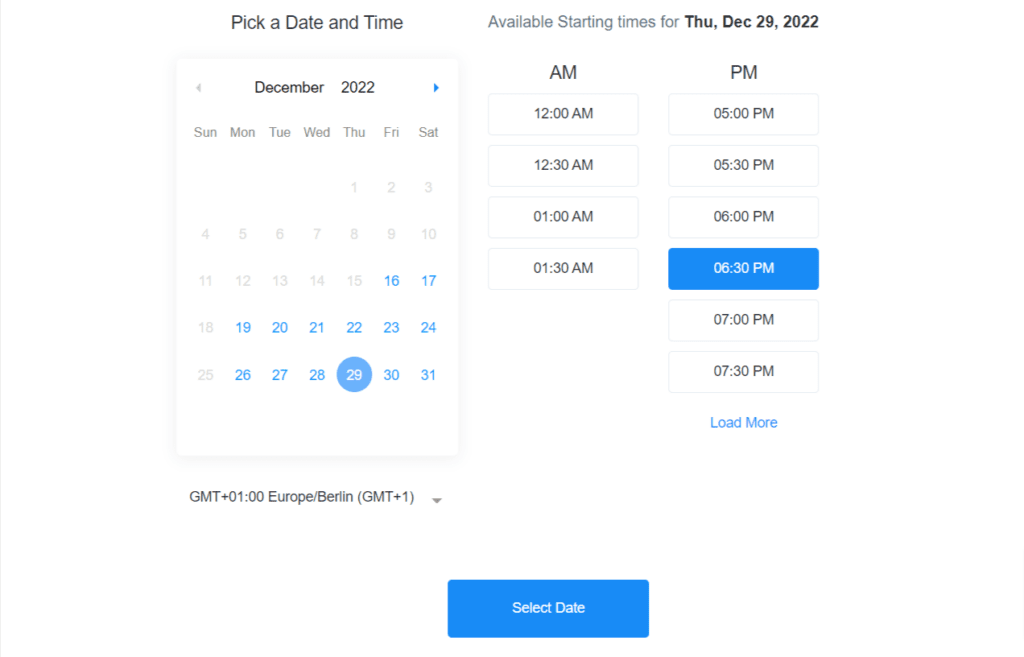Open the December month selector
Viewport: 1024px width, 657px height.
click(289, 88)
